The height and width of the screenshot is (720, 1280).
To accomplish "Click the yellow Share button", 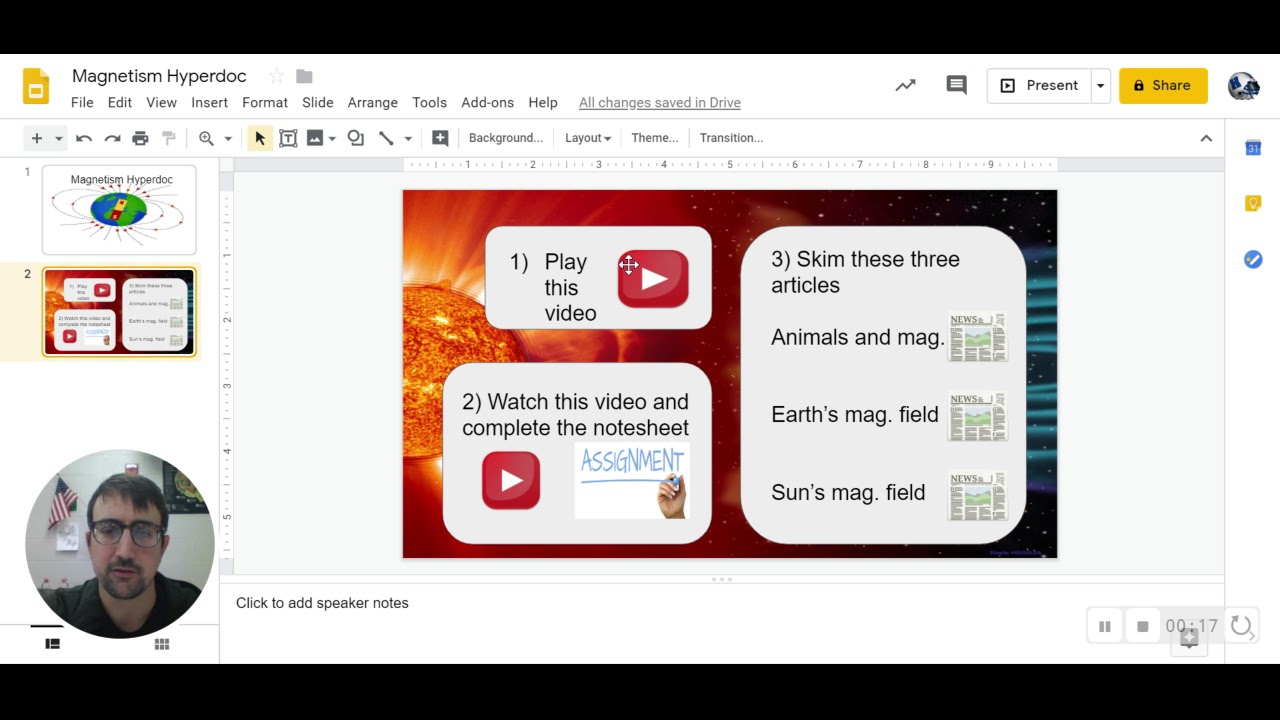I will pos(1163,86).
